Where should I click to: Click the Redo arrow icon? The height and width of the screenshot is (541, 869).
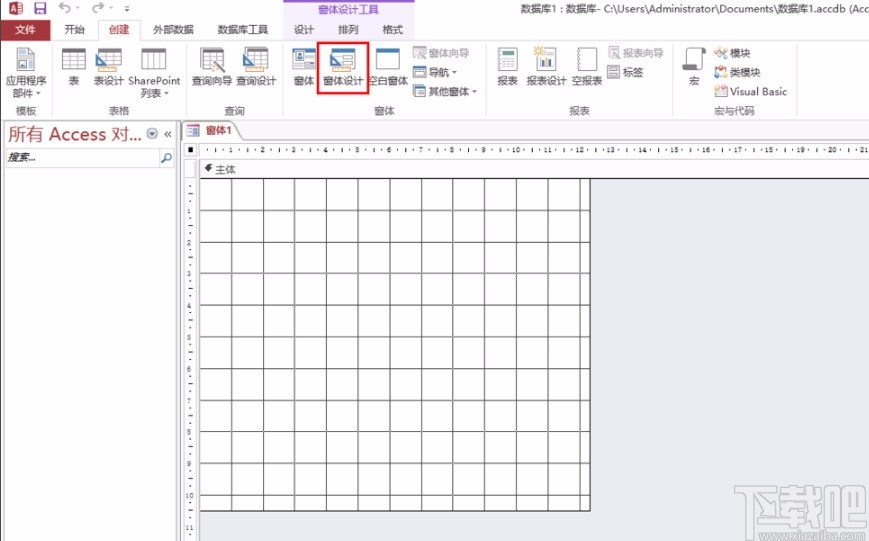(98, 8)
